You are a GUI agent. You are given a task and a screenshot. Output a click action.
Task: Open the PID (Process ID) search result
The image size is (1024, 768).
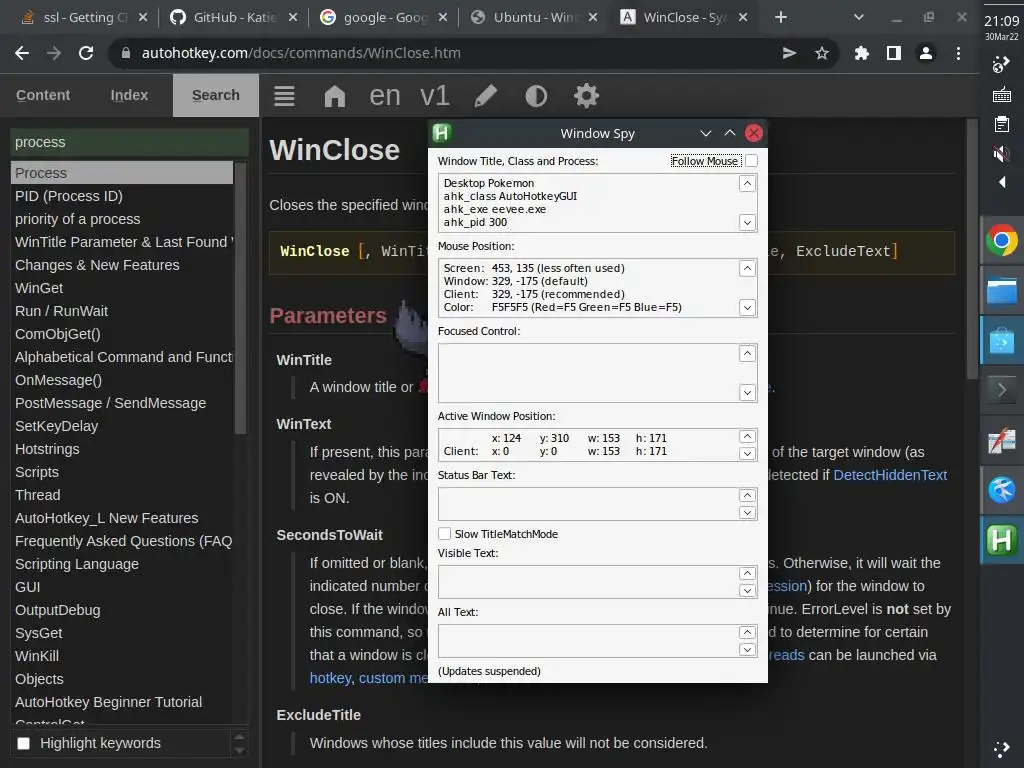[69, 196]
